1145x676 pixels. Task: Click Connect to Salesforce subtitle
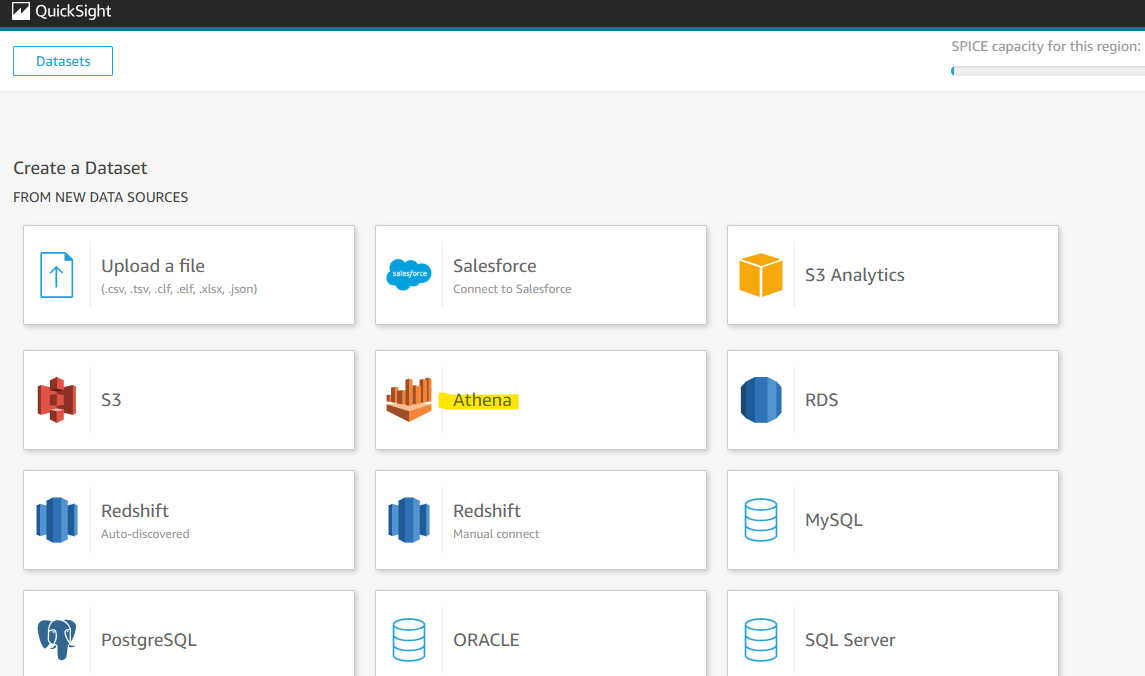coord(512,289)
